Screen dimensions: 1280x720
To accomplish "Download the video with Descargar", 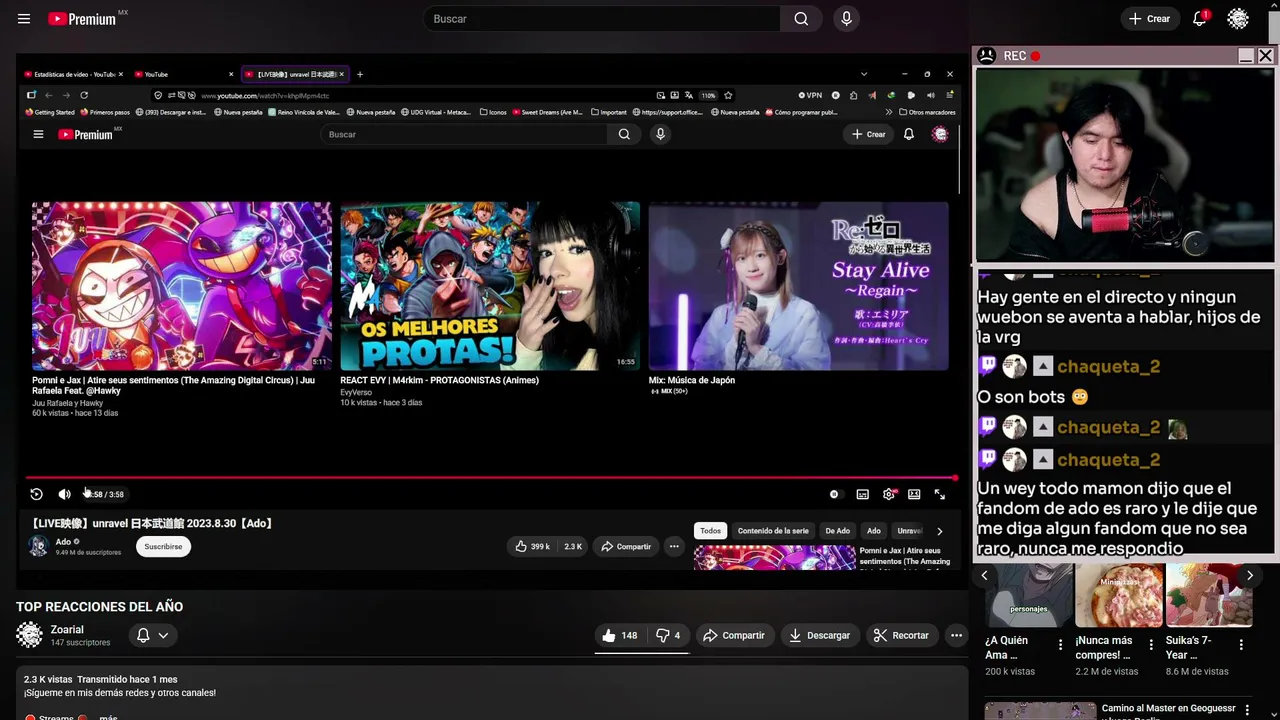I will tap(819, 635).
